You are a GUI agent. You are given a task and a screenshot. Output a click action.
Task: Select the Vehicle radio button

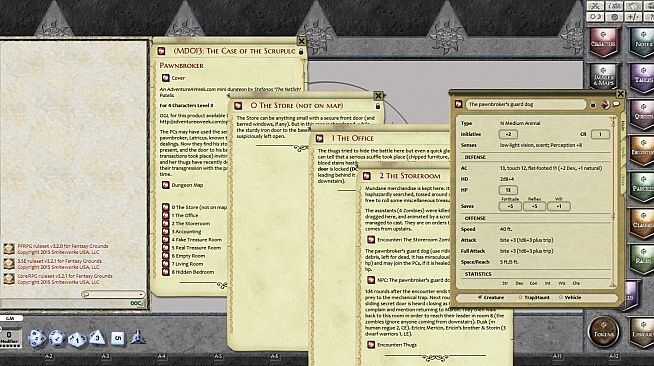pyautogui.click(x=561, y=297)
